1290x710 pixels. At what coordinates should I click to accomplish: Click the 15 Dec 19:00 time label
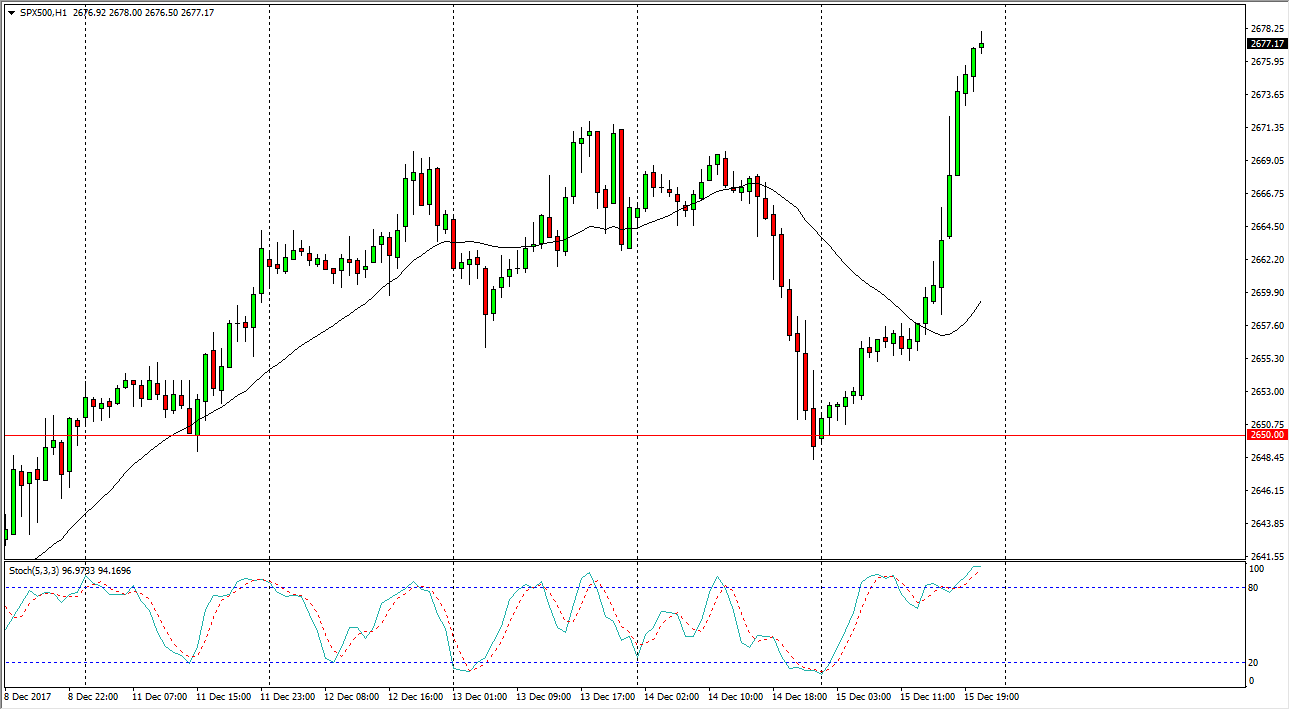click(x=991, y=696)
